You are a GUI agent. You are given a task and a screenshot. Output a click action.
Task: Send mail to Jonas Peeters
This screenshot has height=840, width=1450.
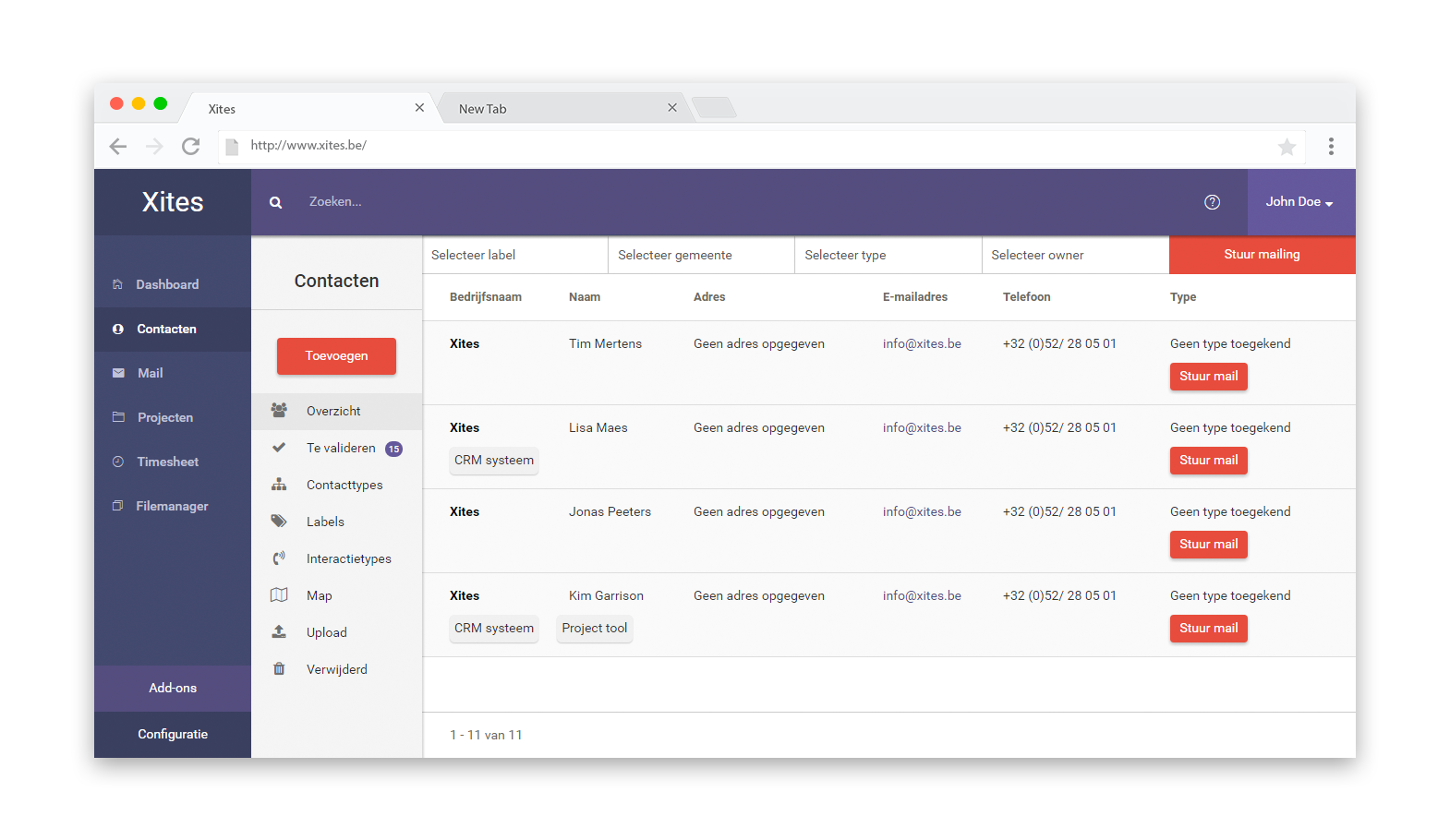click(x=1209, y=545)
